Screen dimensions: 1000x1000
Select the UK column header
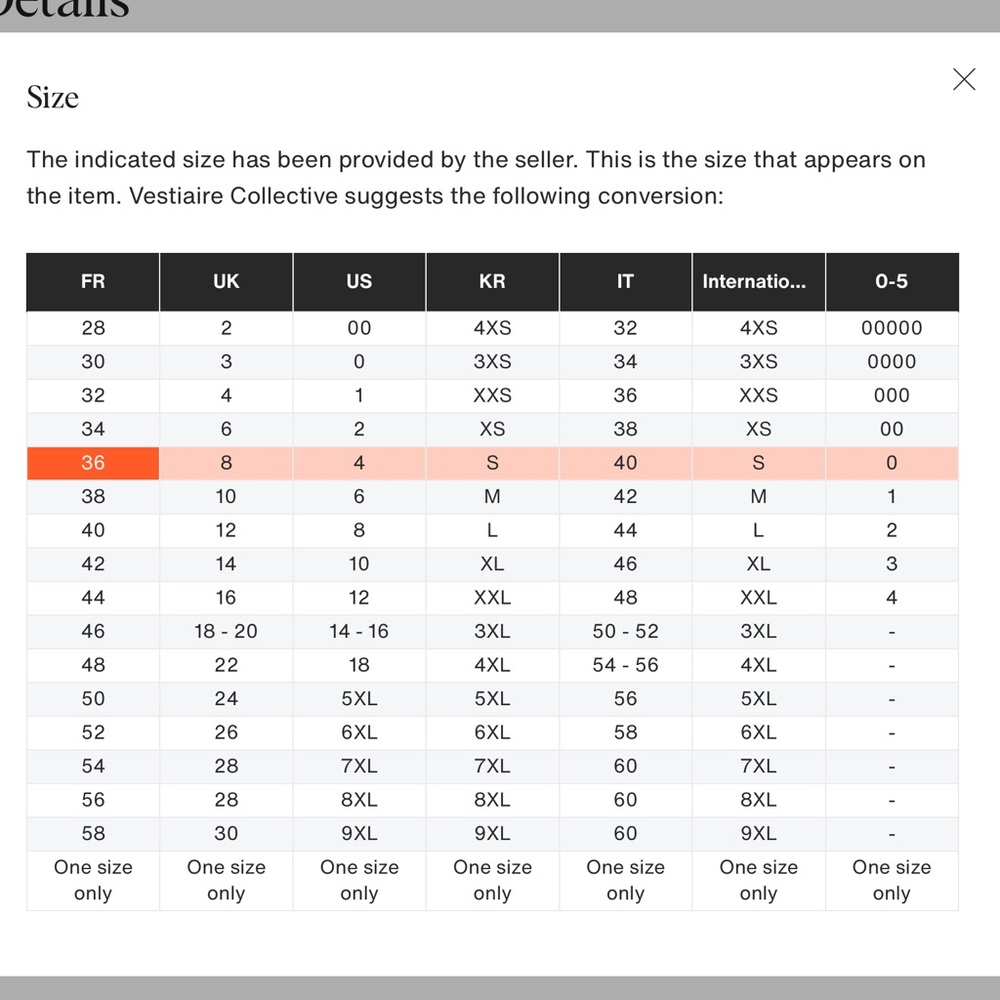226,281
